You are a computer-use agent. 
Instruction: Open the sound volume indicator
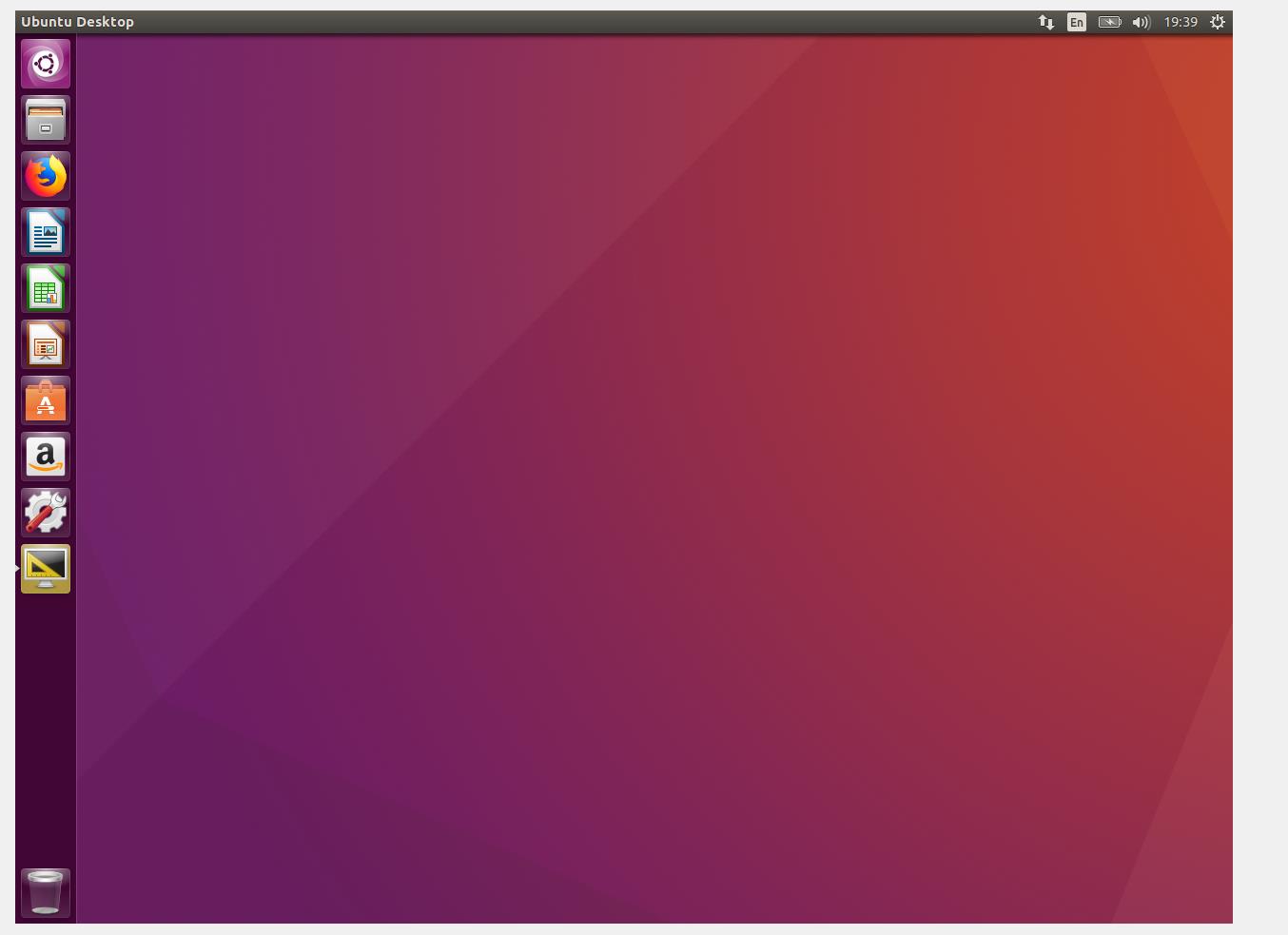(1142, 22)
